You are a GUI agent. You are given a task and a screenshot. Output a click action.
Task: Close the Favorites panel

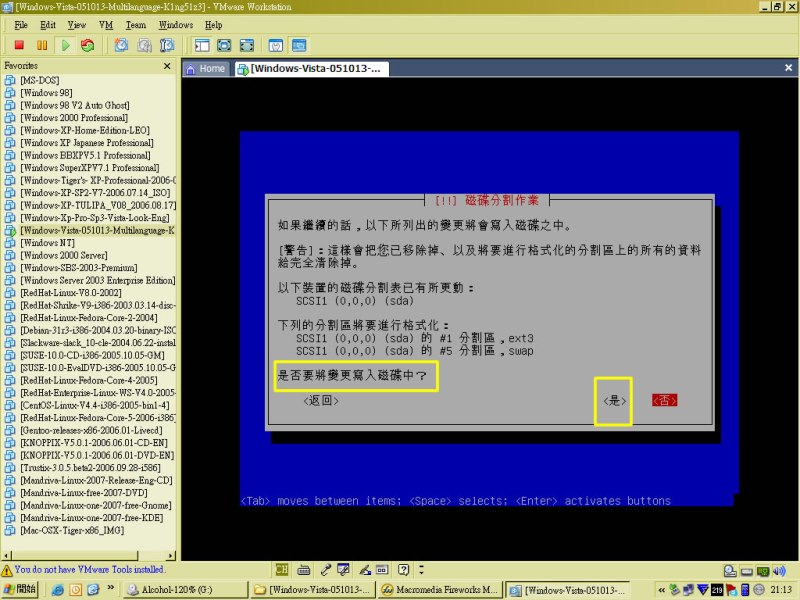tap(167, 66)
